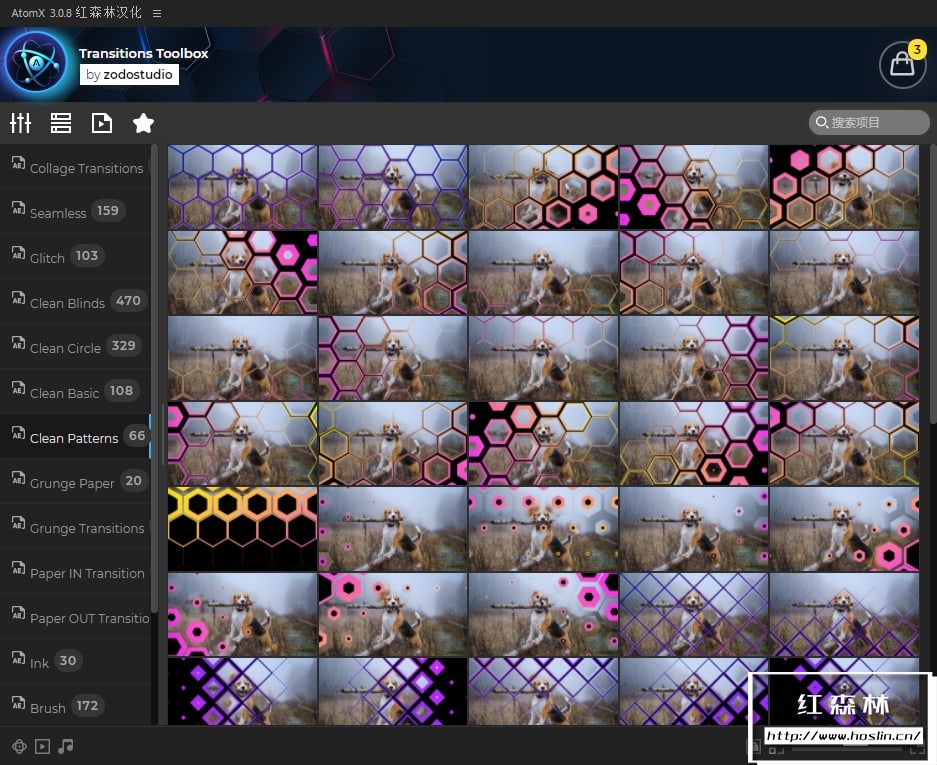The image size is (937, 765).
Task: Select the solid yellow-orange hexagon on black thumbnail
Action: (x=242, y=529)
